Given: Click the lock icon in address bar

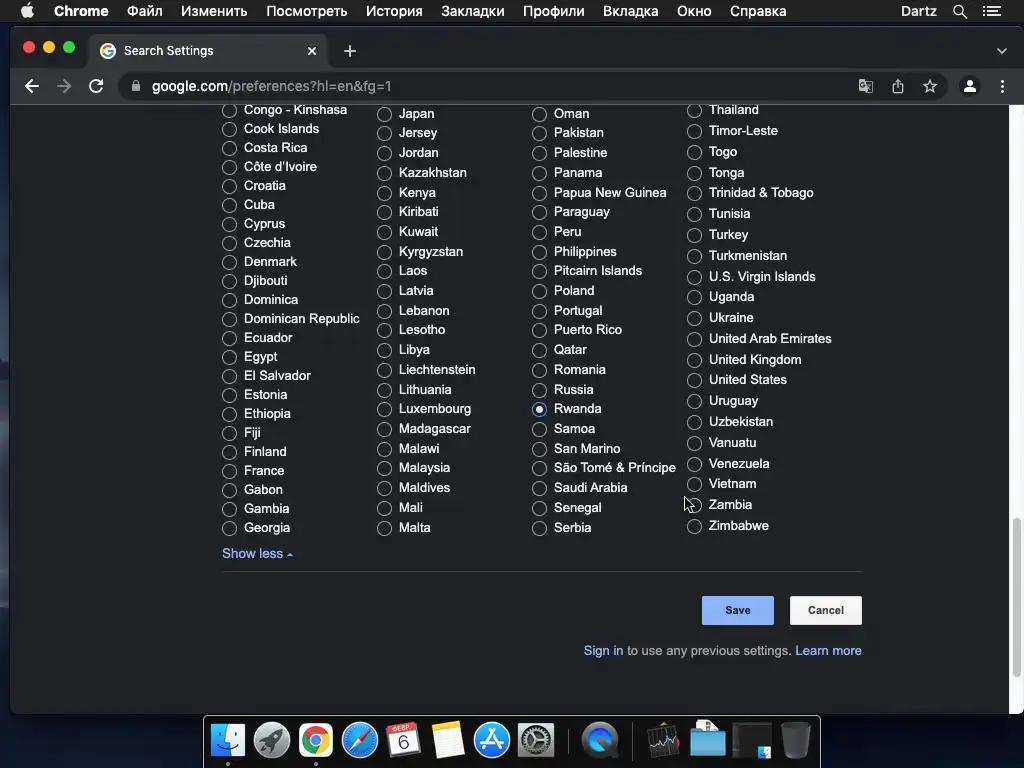Looking at the screenshot, I should click(x=135, y=86).
